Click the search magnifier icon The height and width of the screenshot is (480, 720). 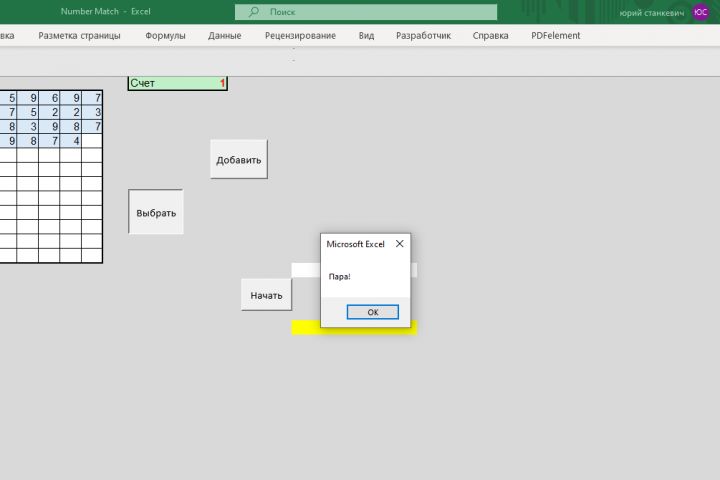pos(253,11)
